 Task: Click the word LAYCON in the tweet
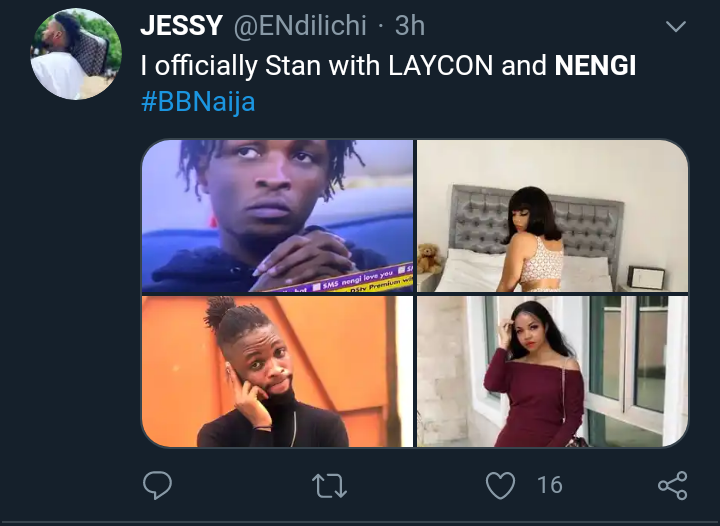point(440,65)
